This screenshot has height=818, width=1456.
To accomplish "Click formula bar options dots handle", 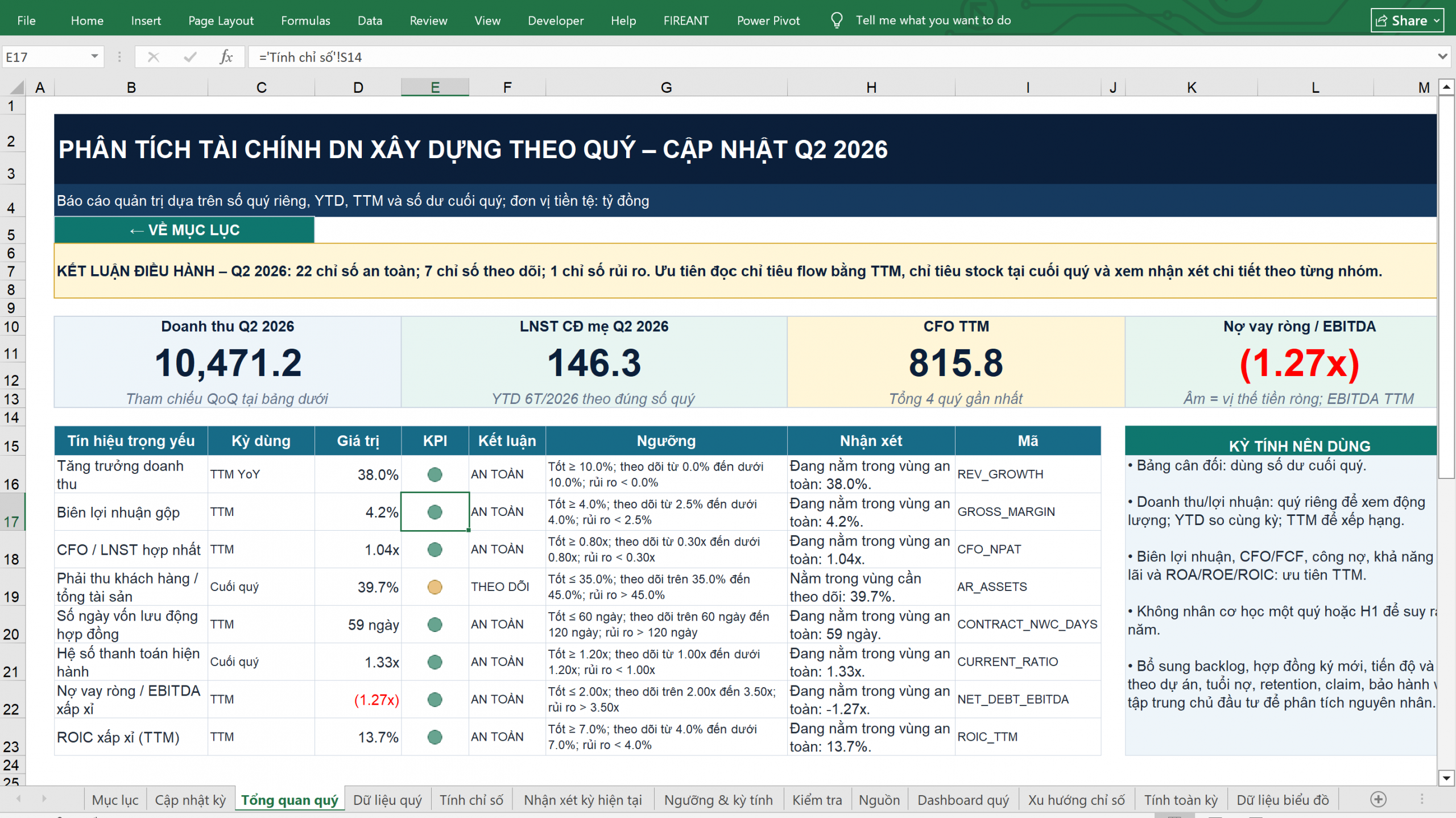I will pyautogui.click(x=119, y=57).
